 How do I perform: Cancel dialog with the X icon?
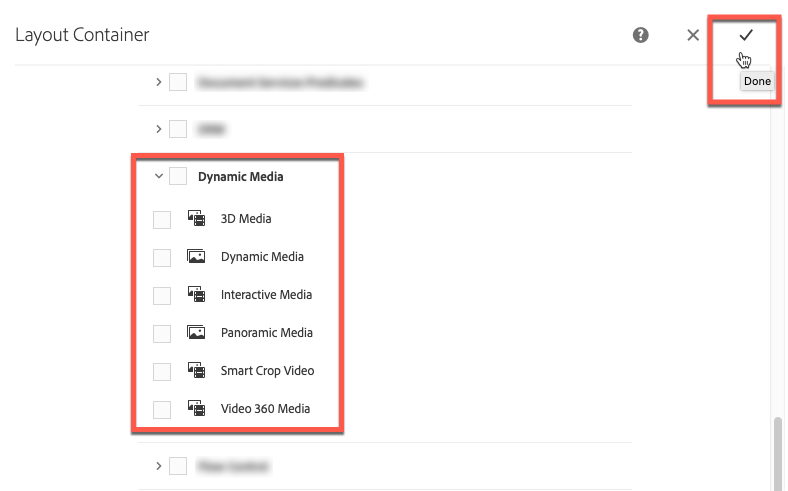(693, 35)
